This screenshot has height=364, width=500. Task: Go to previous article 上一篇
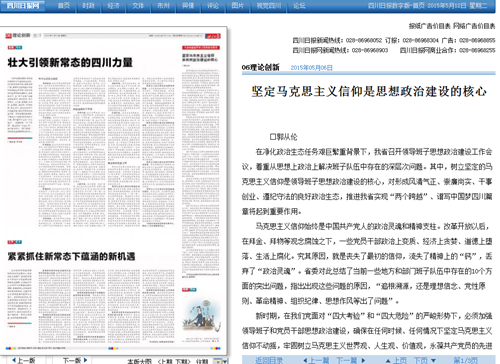(x=319, y=360)
